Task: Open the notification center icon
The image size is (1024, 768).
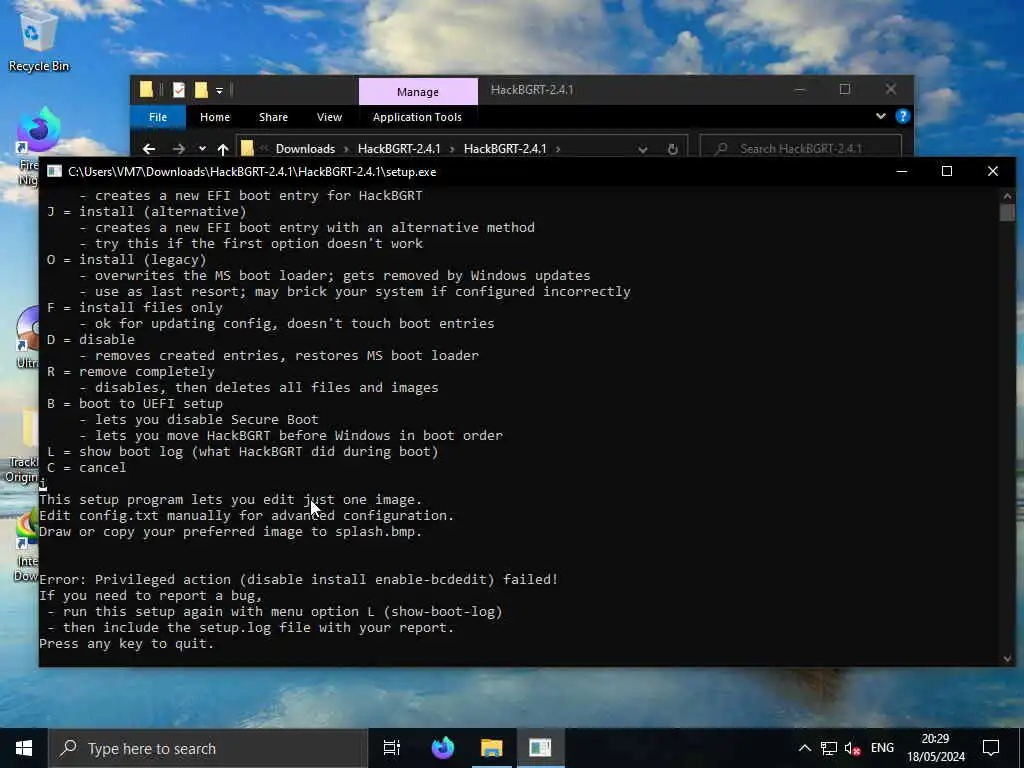Action: tap(991, 748)
